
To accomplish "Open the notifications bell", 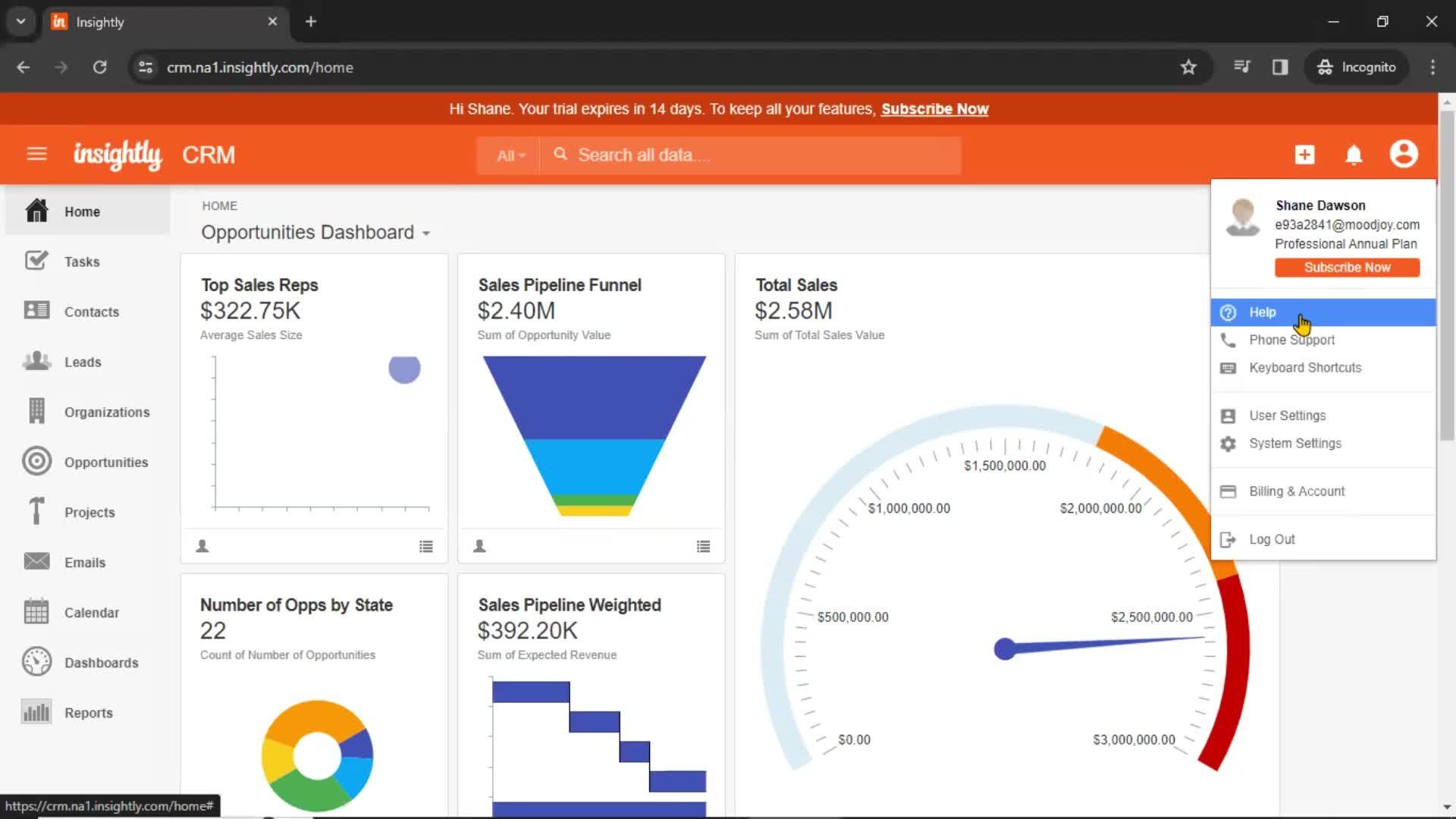I will pos(1354,155).
